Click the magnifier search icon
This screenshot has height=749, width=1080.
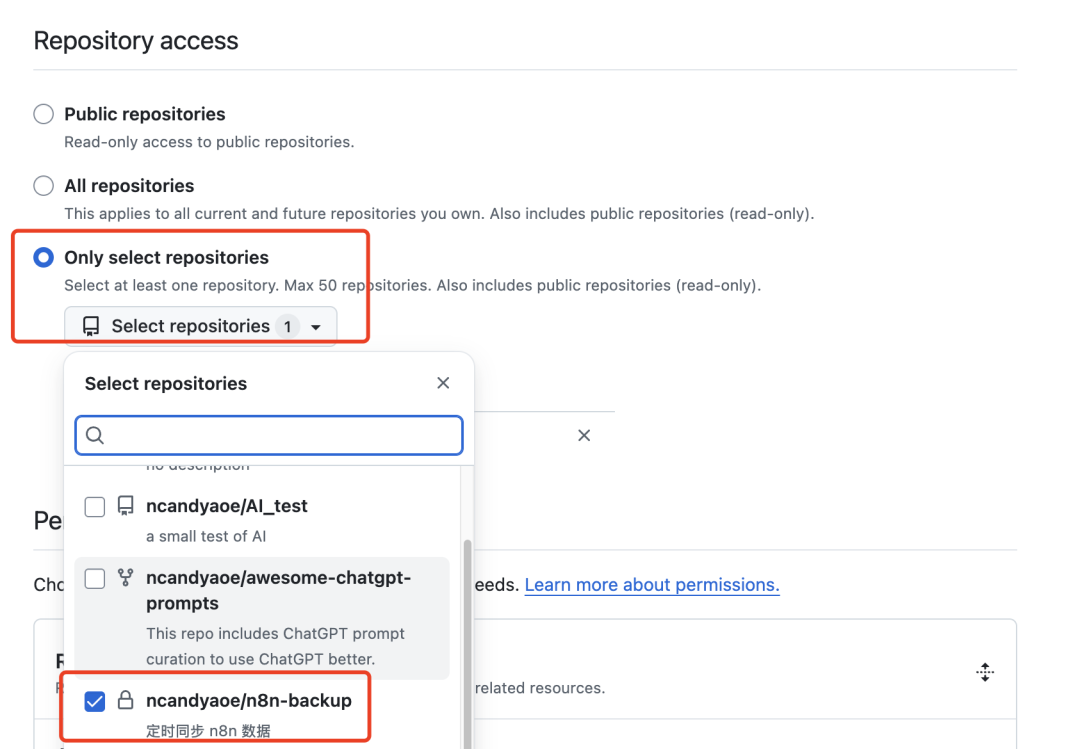pyautogui.click(x=95, y=435)
